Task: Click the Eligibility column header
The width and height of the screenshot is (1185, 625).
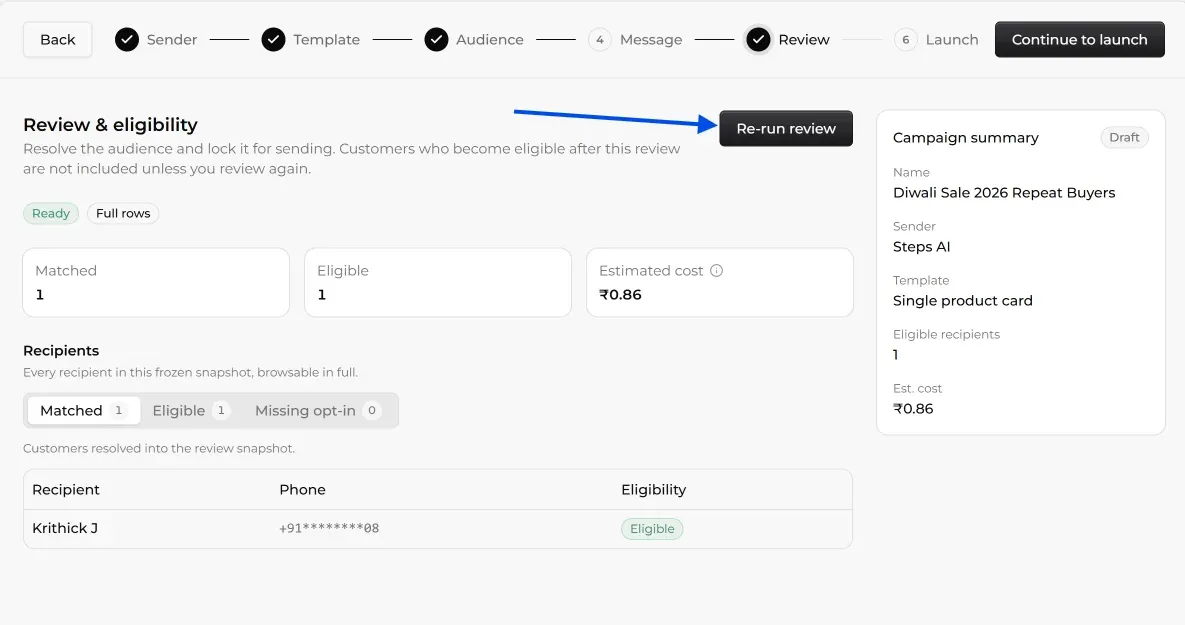Action: coord(654,490)
